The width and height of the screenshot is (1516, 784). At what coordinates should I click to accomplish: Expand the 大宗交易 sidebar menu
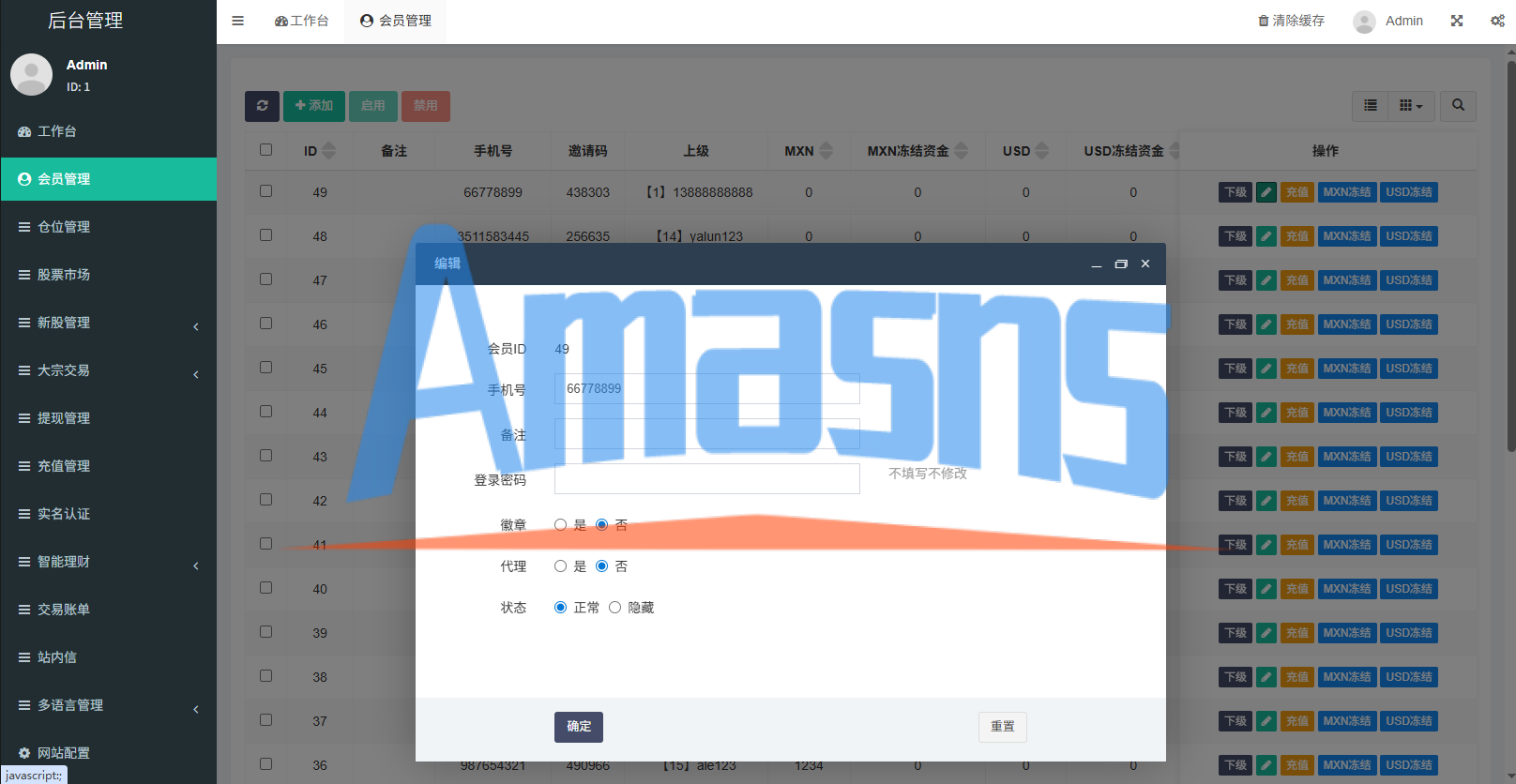click(x=108, y=370)
